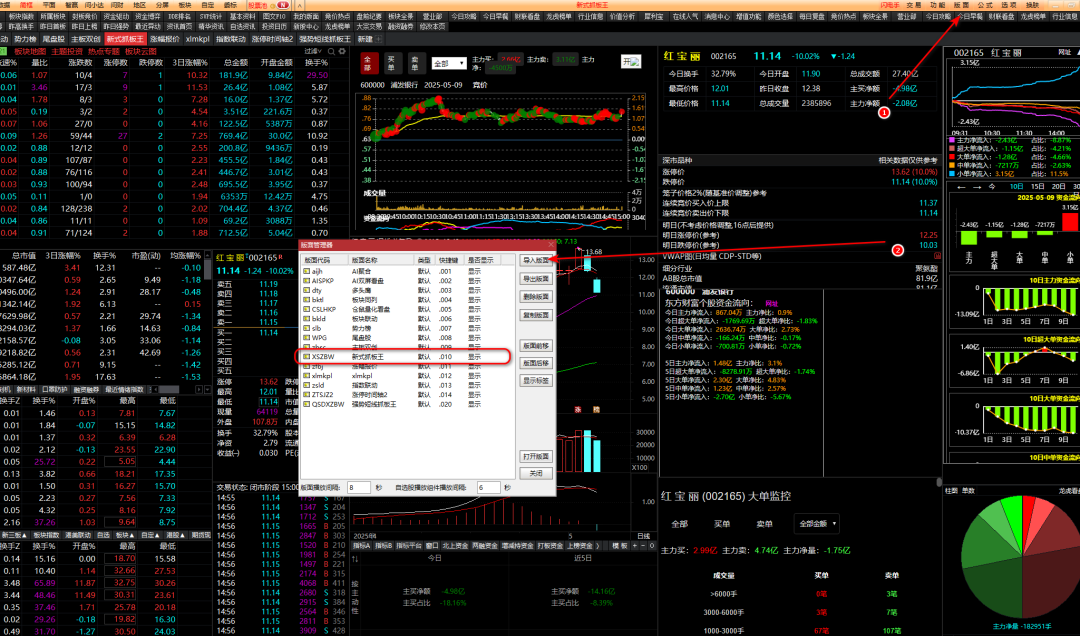Image resolution: width=1080 pixels, height=636 pixels.
Task: Click the WPG layout row icon
Action: tap(307, 338)
